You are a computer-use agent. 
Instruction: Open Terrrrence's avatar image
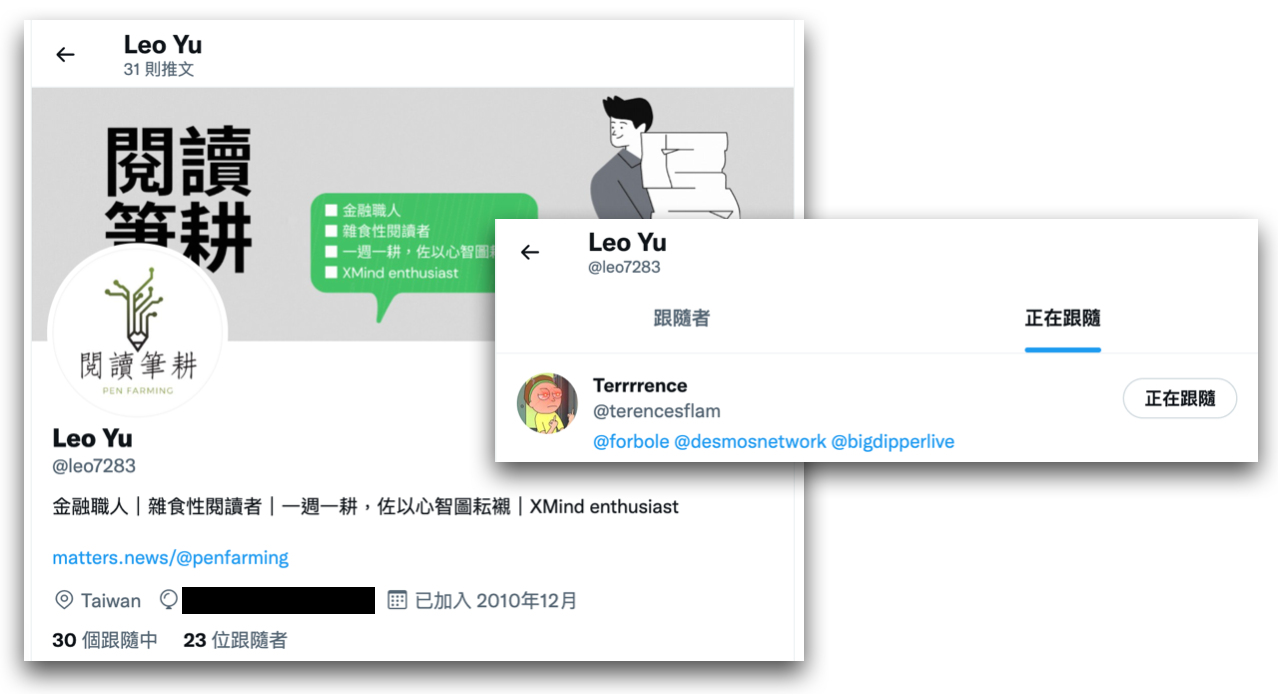[547, 404]
